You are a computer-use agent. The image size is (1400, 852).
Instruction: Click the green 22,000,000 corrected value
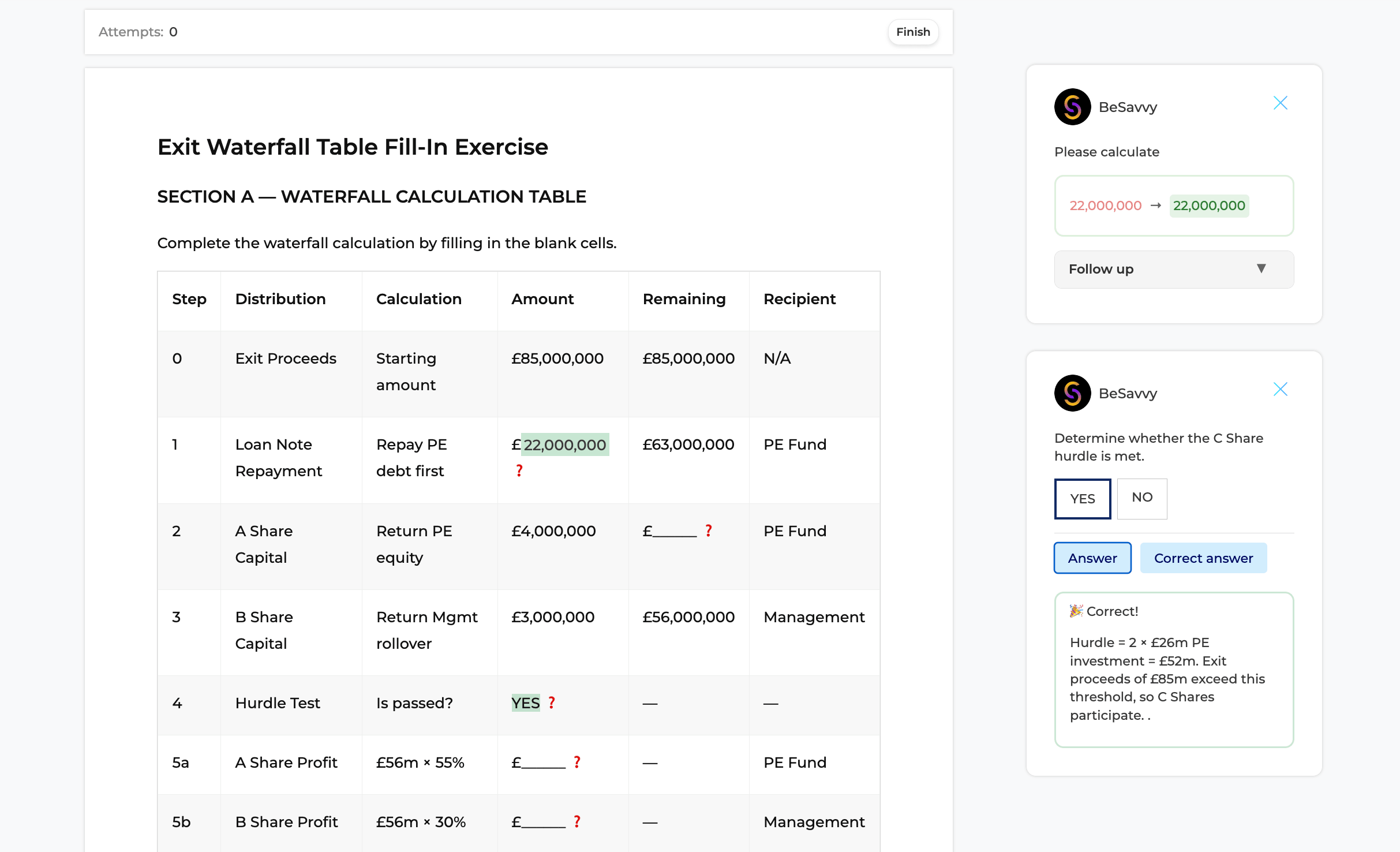[x=1208, y=206]
